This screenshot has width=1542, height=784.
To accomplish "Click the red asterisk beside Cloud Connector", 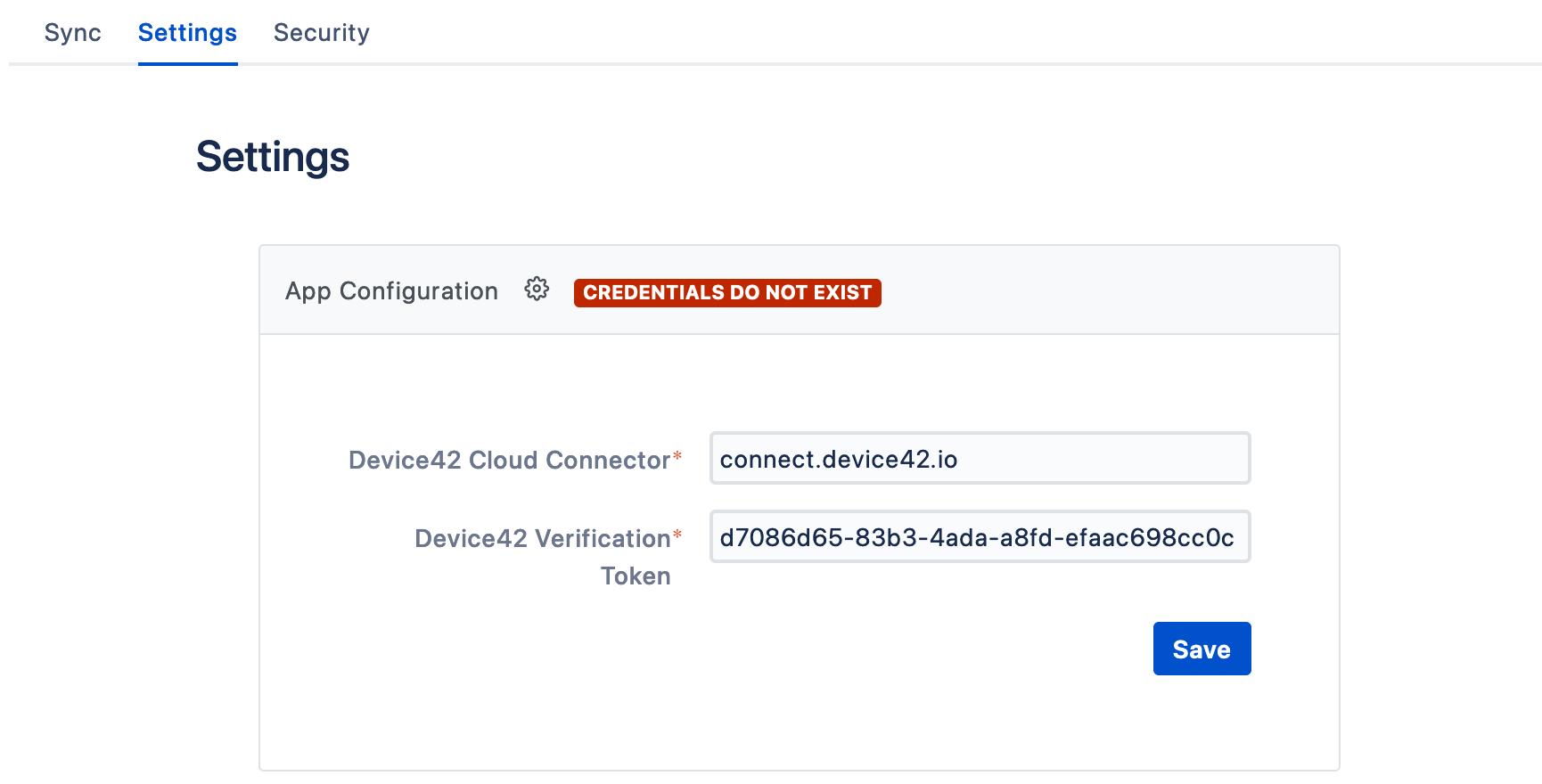I will tap(677, 456).
